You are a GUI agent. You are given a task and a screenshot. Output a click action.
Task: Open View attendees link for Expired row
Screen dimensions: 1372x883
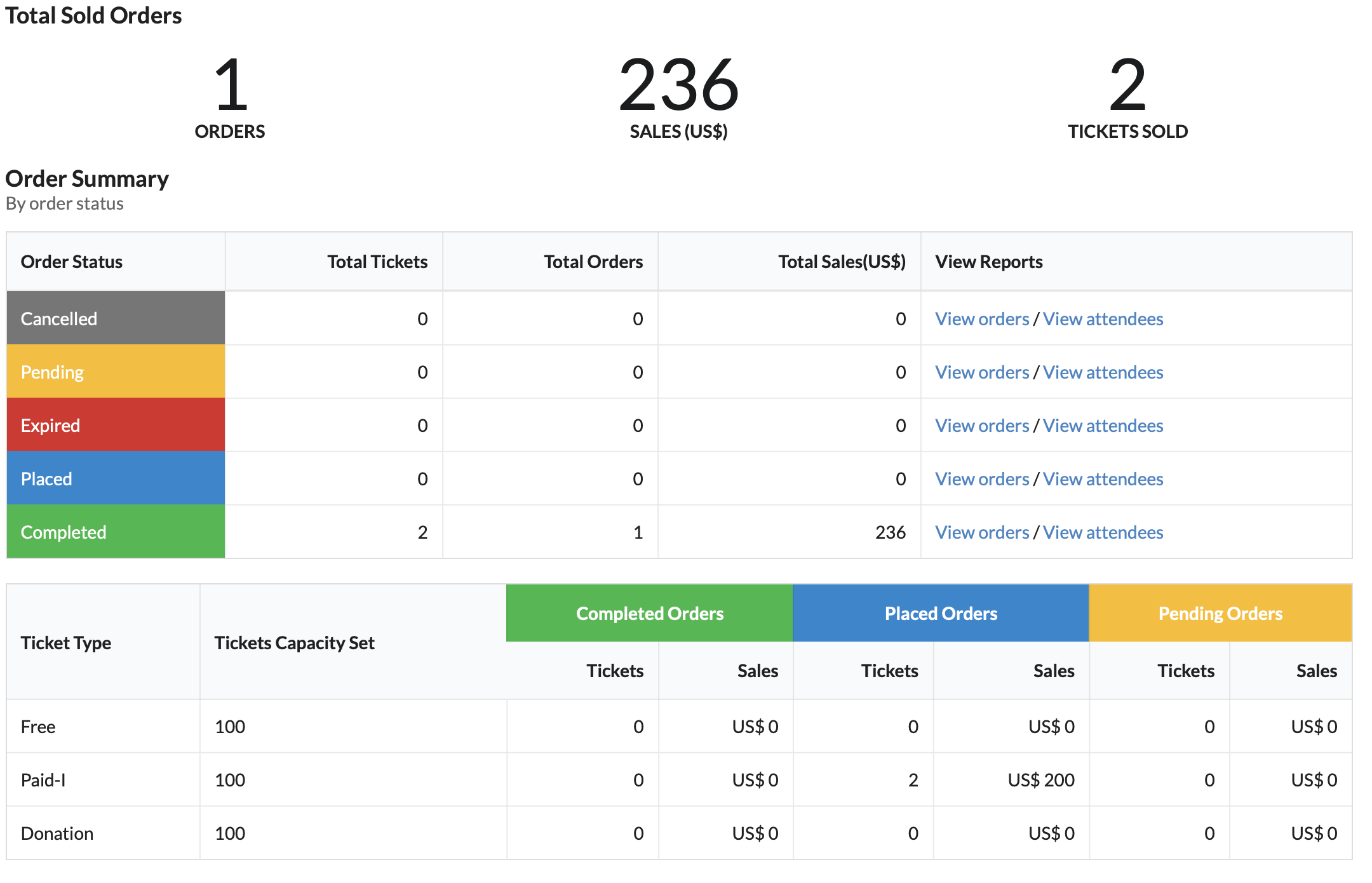tap(1103, 426)
